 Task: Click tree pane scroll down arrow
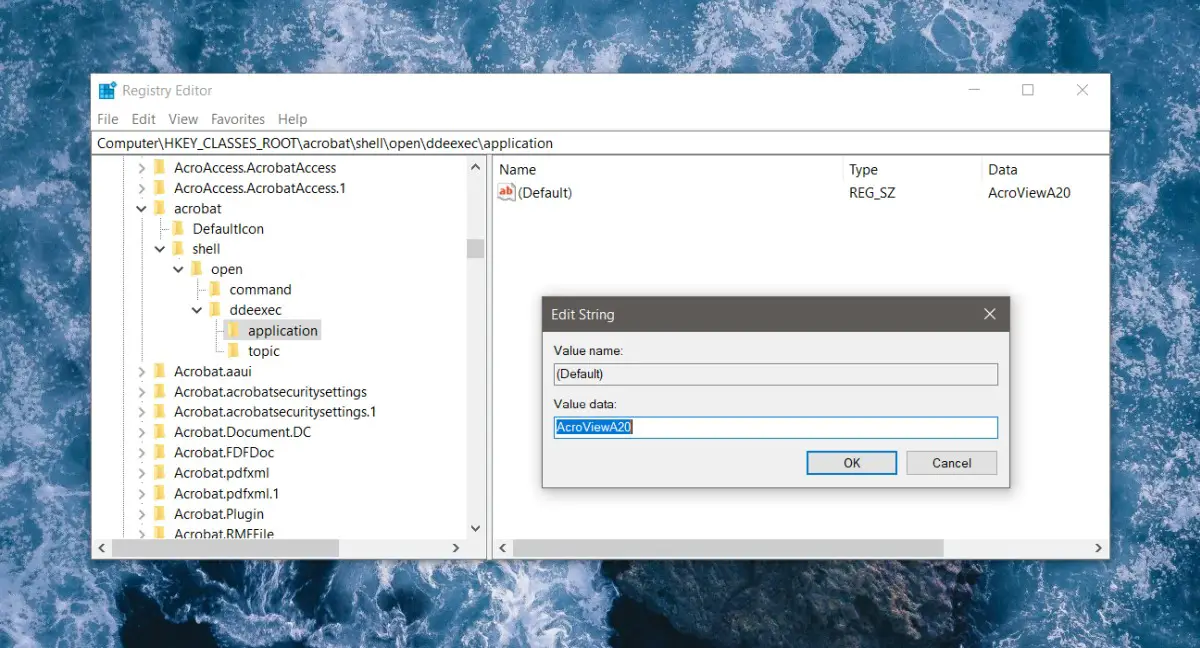click(x=475, y=528)
